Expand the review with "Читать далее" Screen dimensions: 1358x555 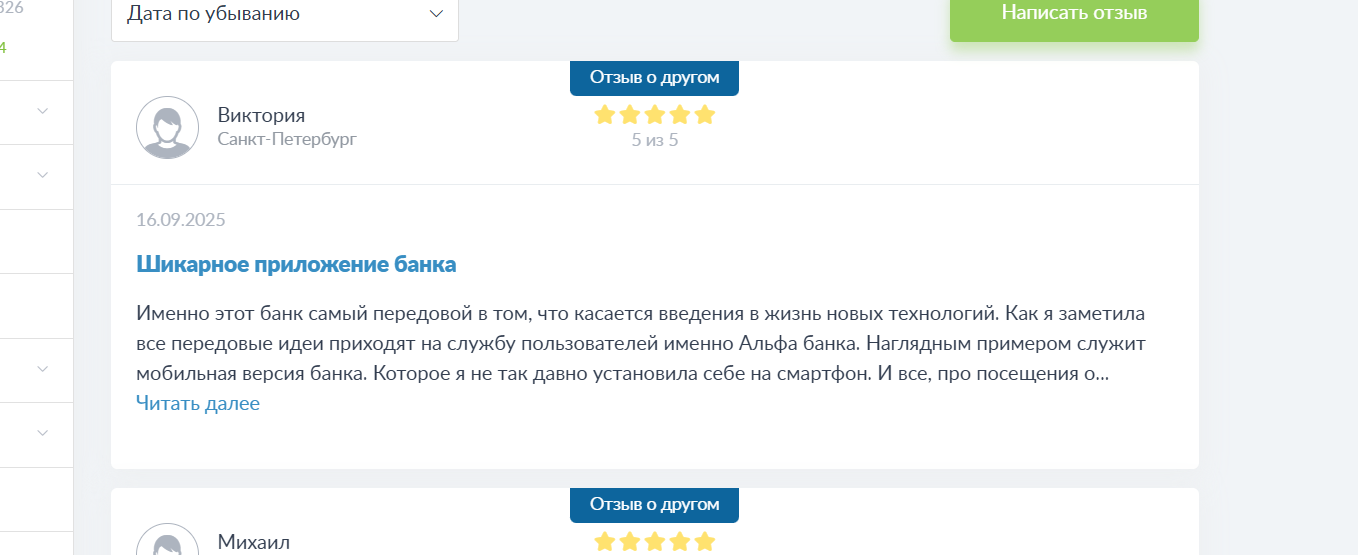pyautogui.click(x=198, y=404)
